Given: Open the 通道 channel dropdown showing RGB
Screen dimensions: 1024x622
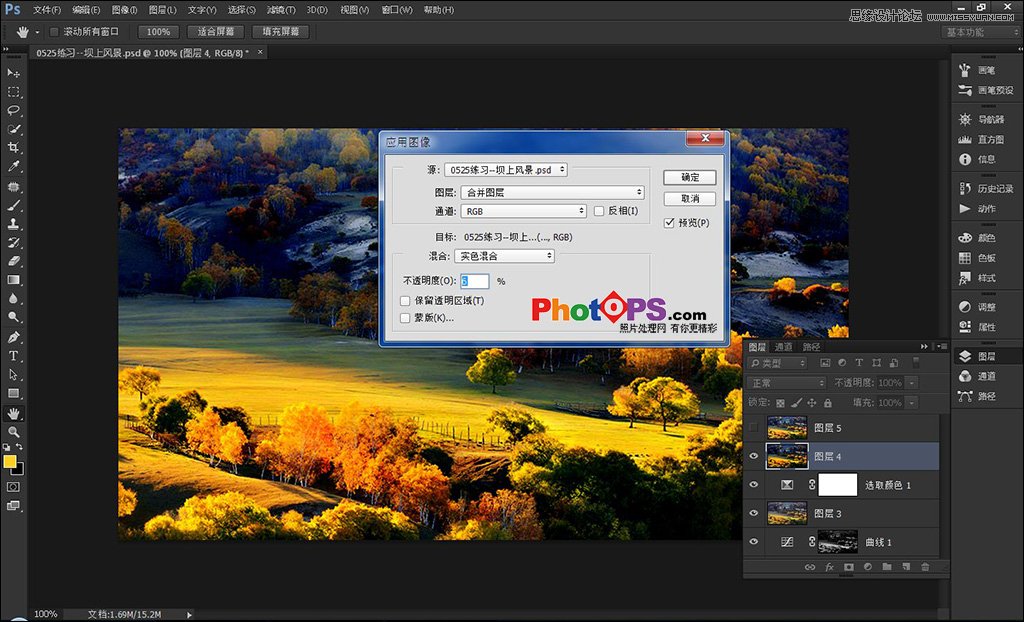Looking at the screenshot, I should pyautogui.click(x=524, y=210).
